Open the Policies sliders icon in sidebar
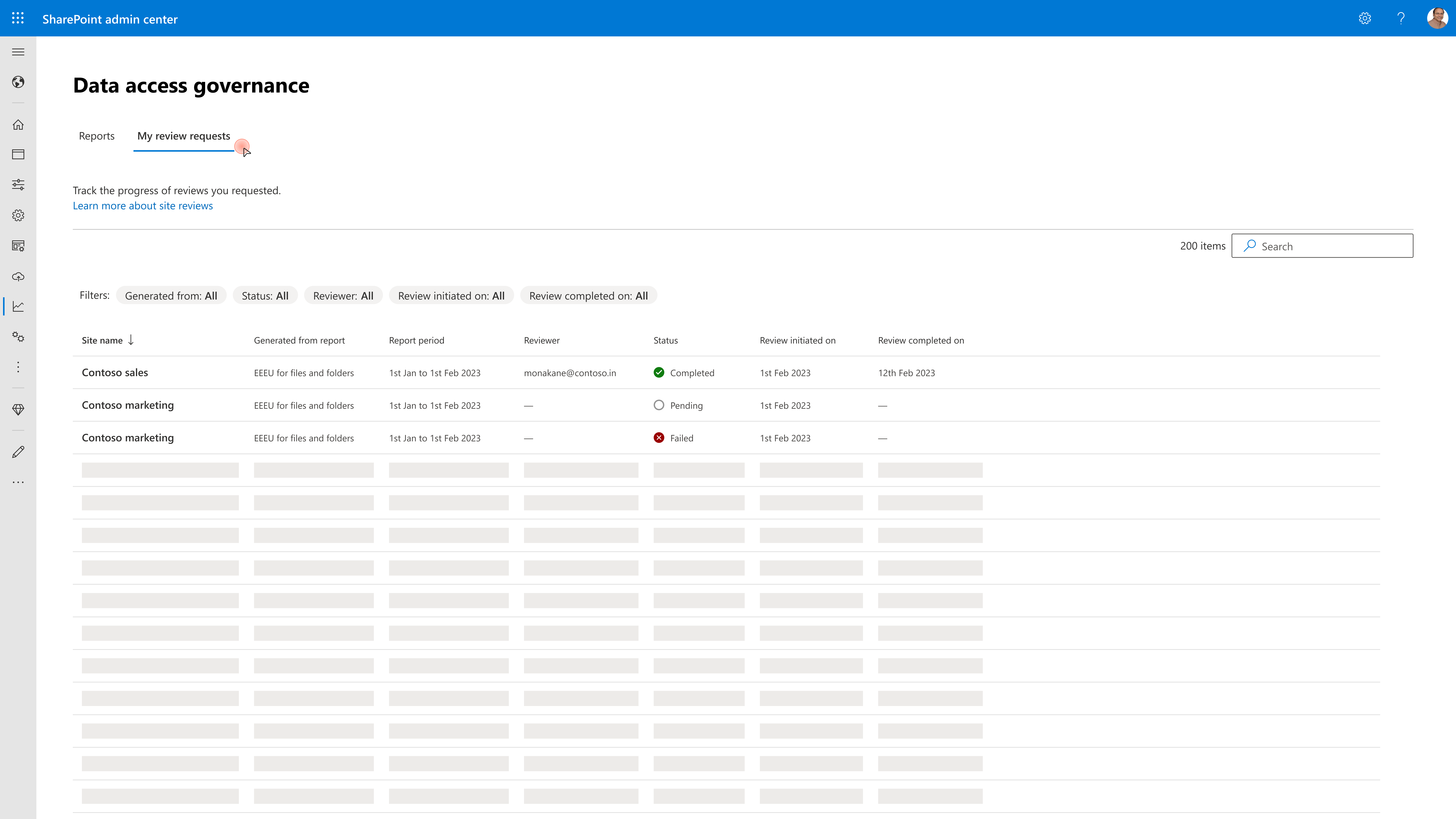 coord(18,185)
